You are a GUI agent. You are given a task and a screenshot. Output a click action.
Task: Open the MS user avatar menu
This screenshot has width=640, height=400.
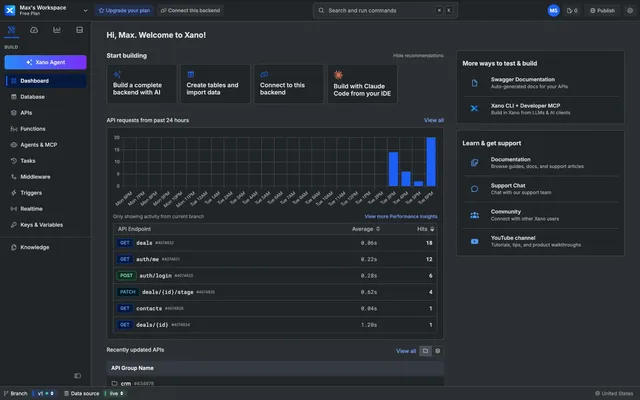click(553, 11)
